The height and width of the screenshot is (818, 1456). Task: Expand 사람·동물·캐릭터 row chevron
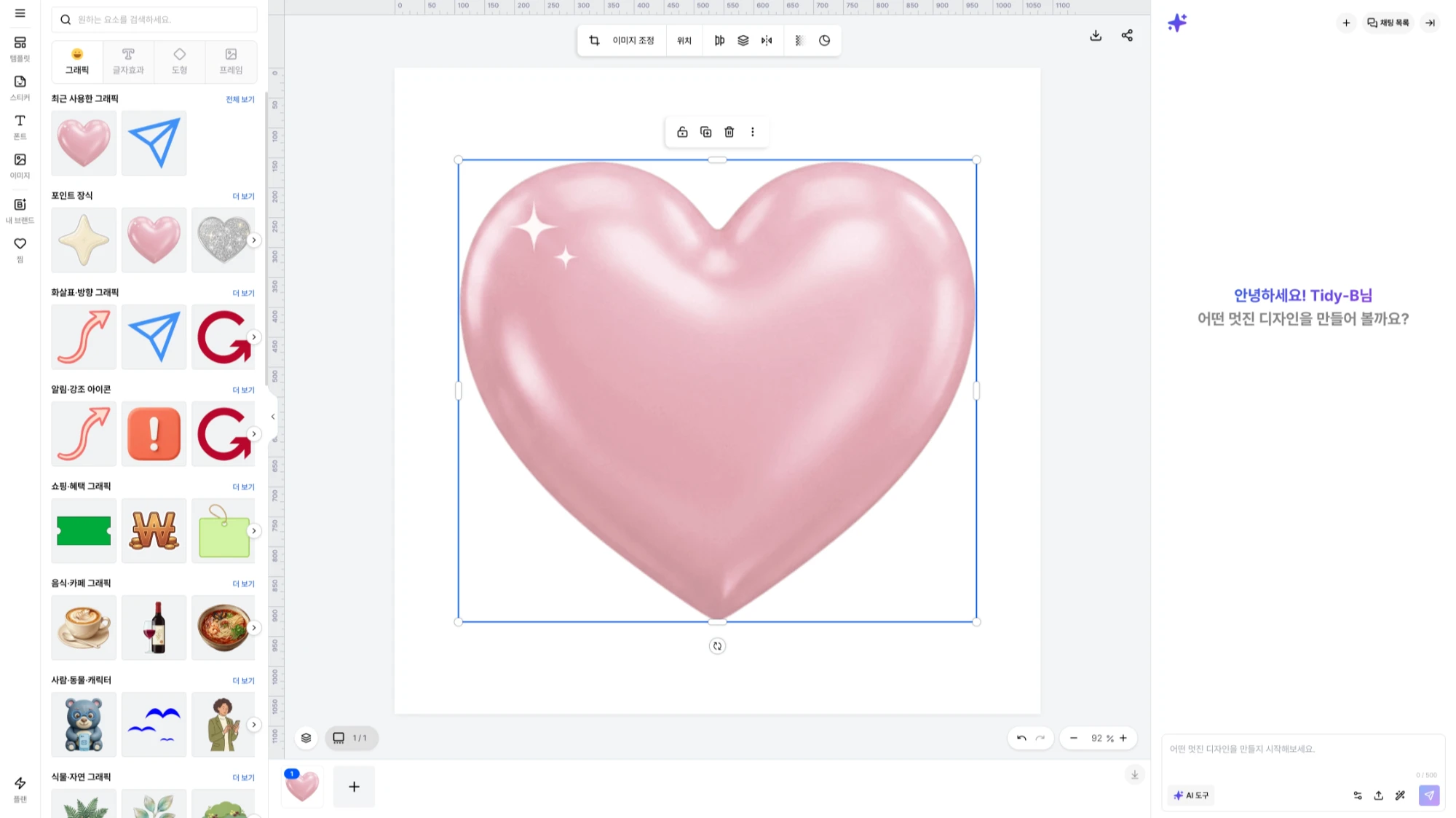[x=253, y=725]
